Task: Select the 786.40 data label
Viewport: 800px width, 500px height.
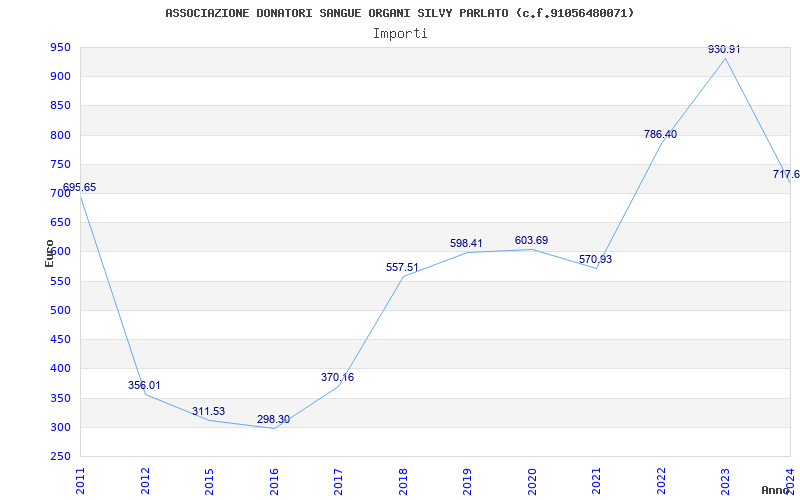Action: (660, 134)
